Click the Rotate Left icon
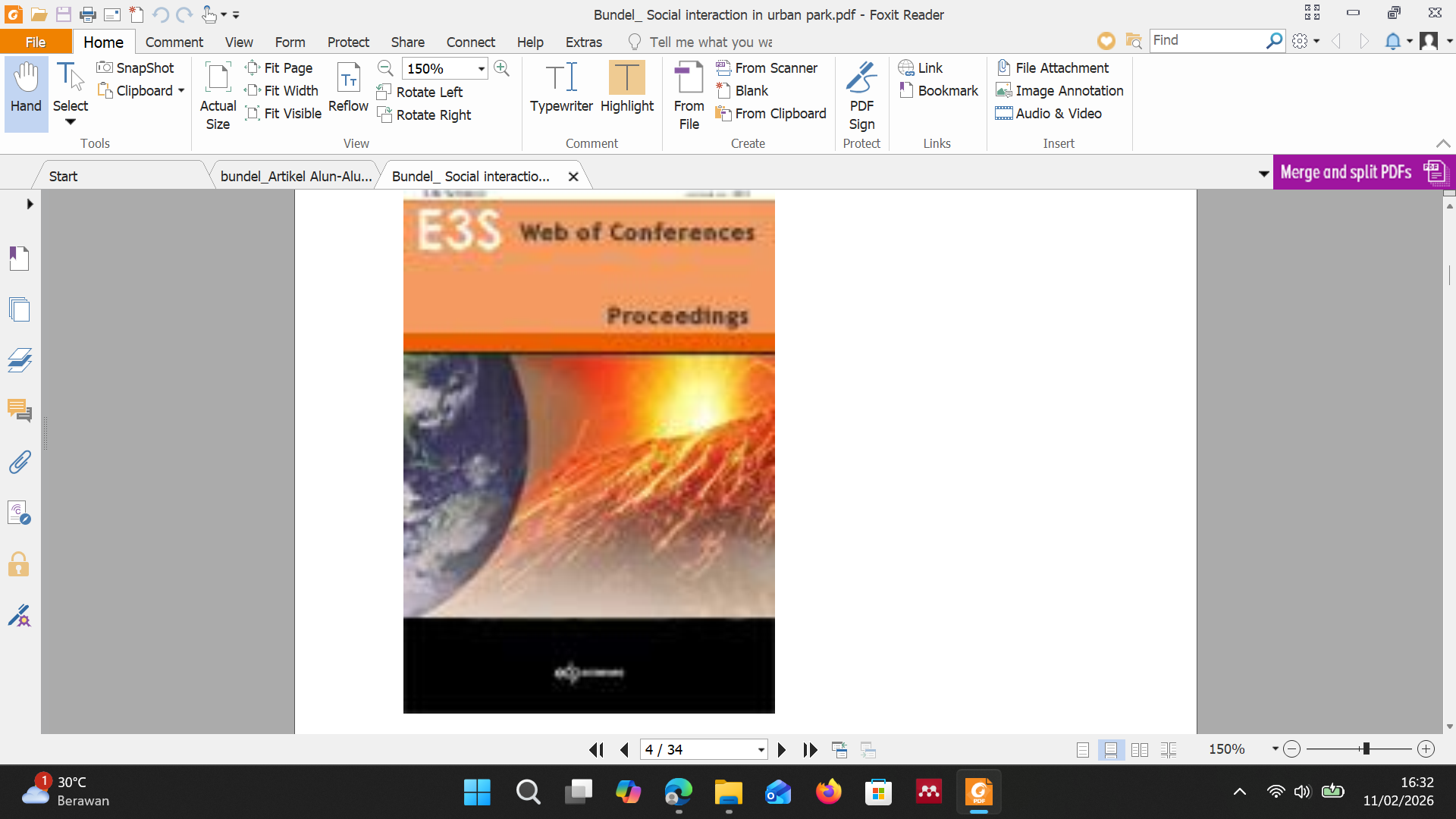This screenshot has height=819, width=1456. (384, 92)
